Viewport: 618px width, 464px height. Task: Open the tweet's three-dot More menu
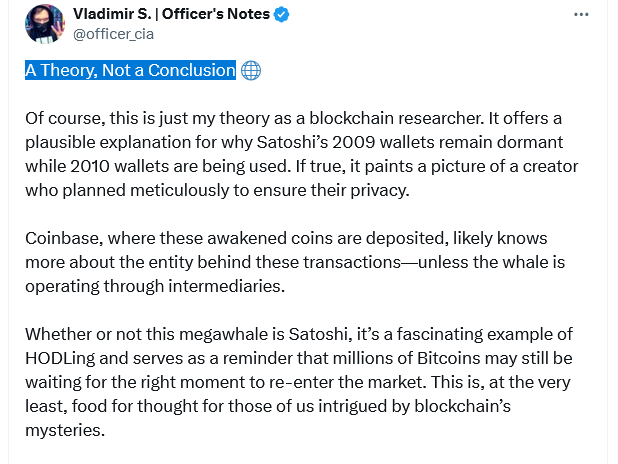point(581,14)
